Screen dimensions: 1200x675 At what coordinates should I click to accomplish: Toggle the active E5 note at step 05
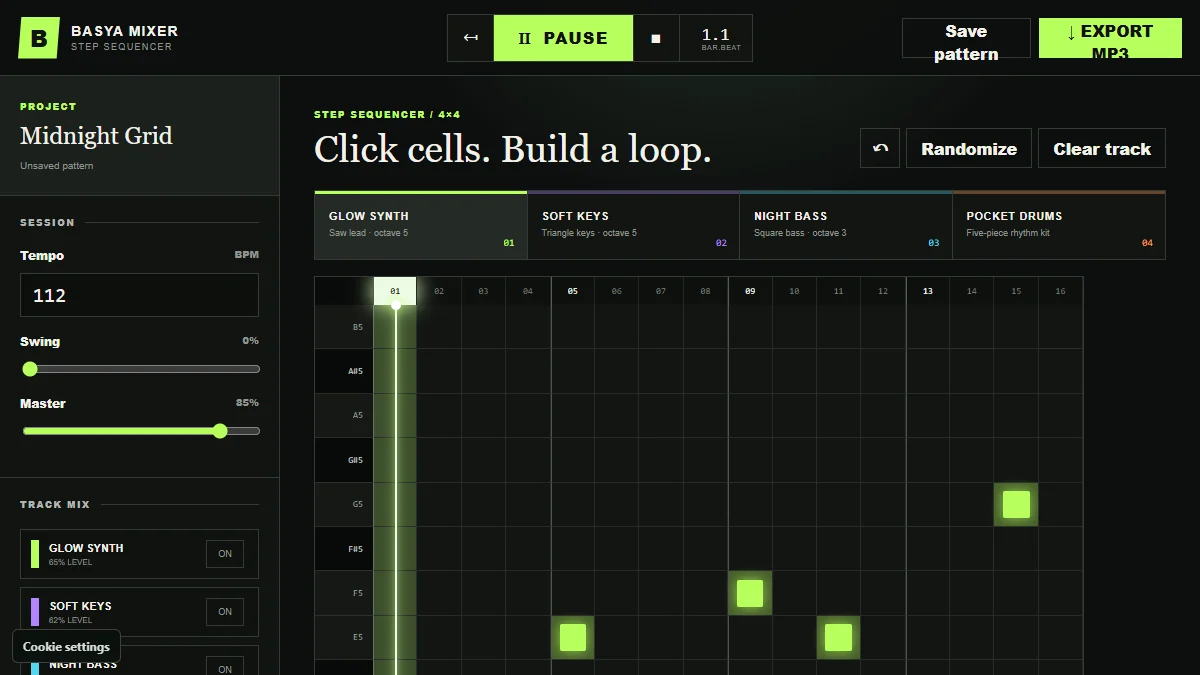572,637
